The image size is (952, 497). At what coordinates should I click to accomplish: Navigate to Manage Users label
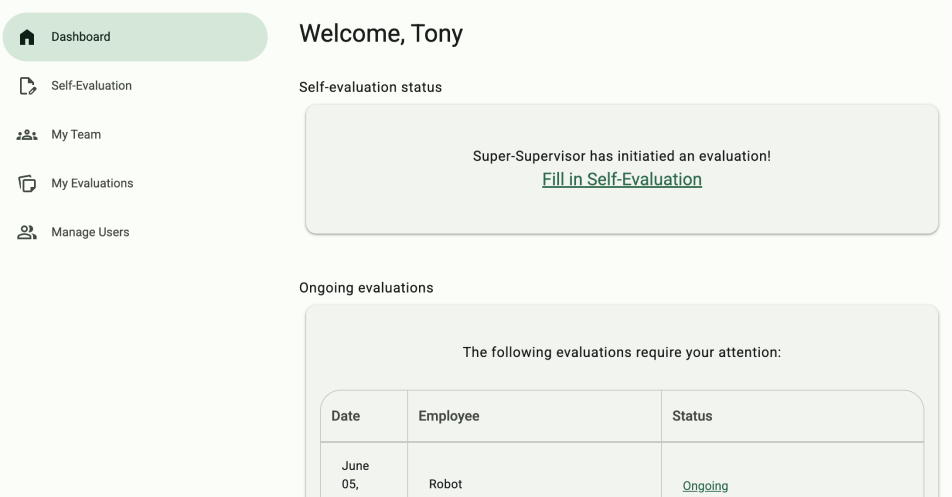90,233
